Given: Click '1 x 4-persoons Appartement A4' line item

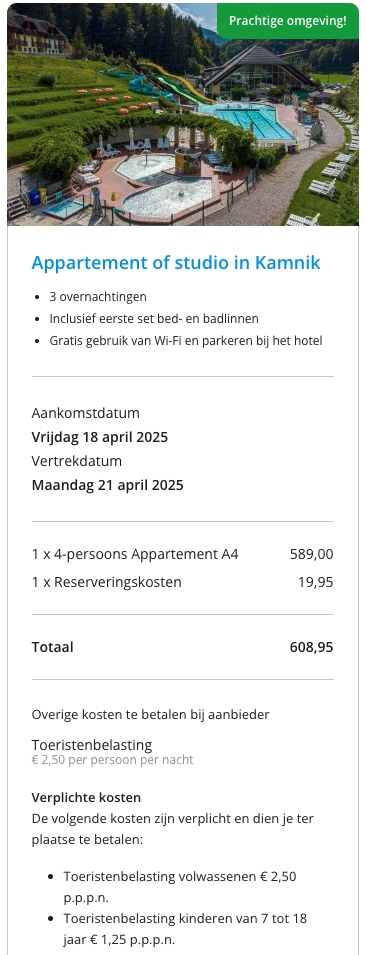Looking at the screenshot, I should click(135, 554).
